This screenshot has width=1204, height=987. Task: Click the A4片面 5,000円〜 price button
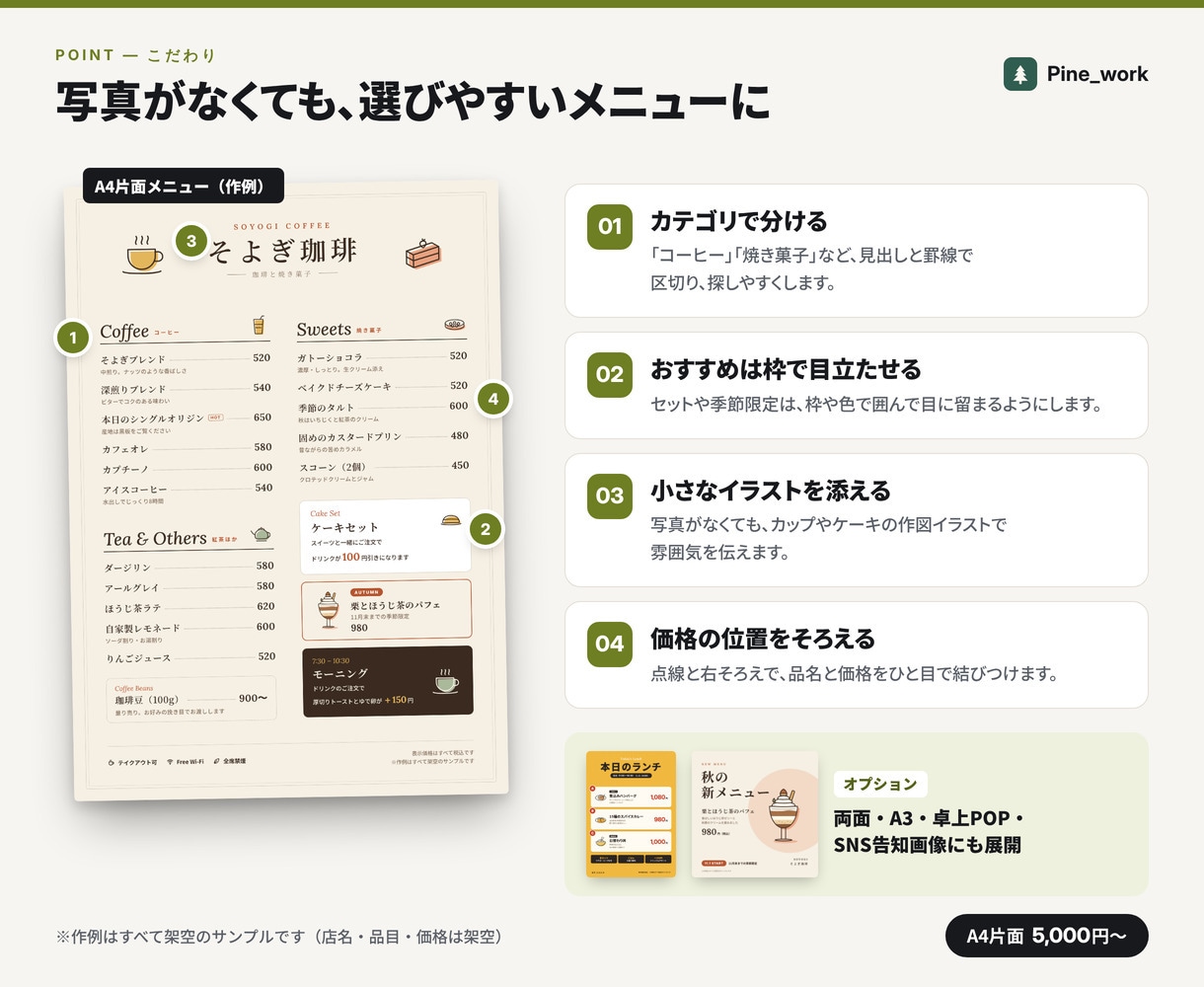point(1047,936)
